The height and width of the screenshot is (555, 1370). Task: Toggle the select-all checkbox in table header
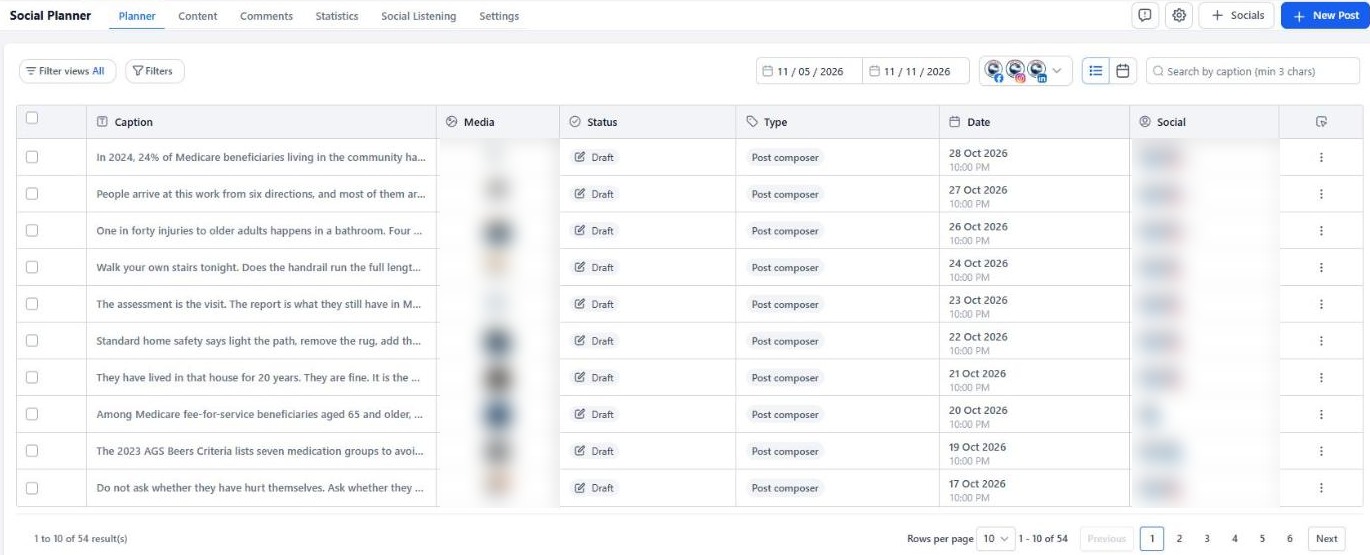32,118
